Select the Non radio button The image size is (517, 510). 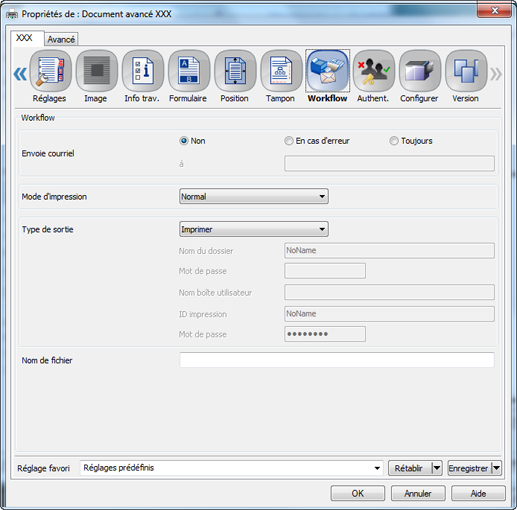coord(184,141)
